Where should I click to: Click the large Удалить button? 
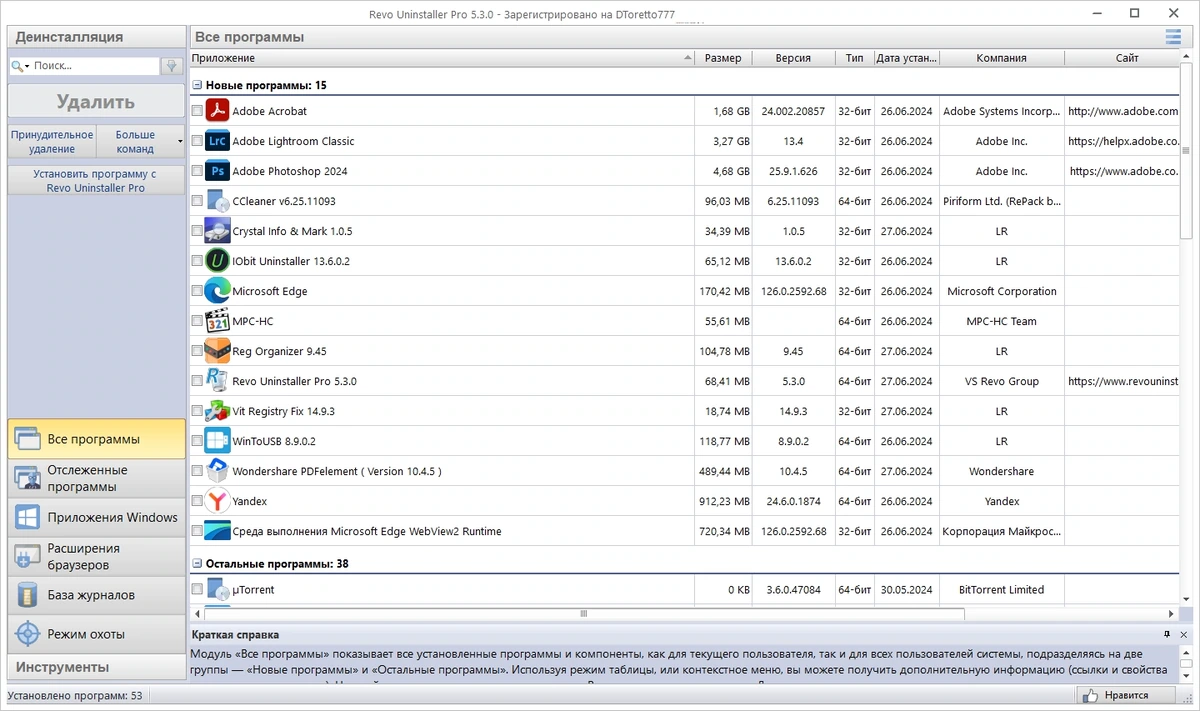pyautogui.click(x=96, y=102)
